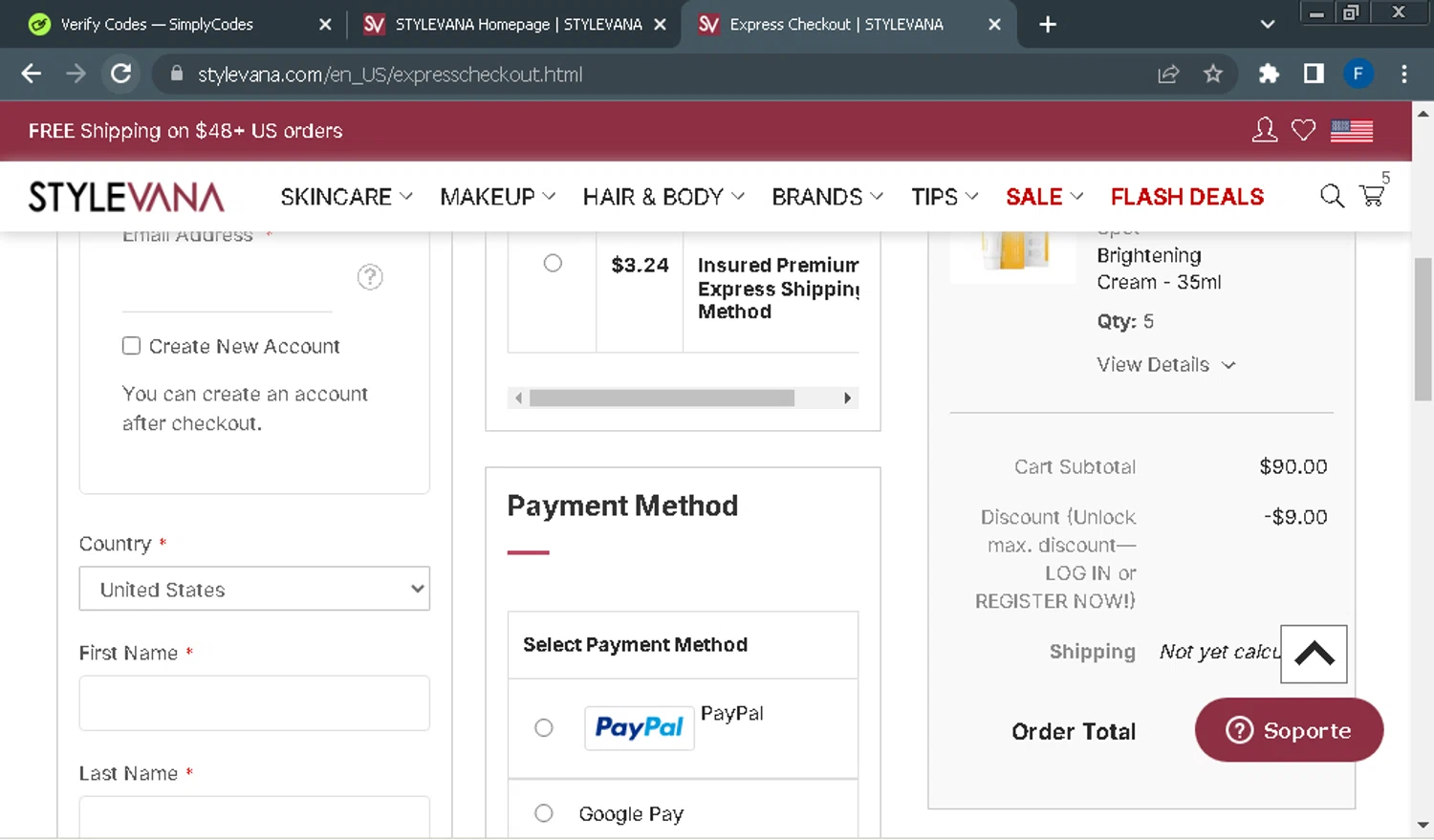Click Cart Subtotal $90.00 value
Viewport: 1434px width, 840px height.
(x=1293, y=466)
